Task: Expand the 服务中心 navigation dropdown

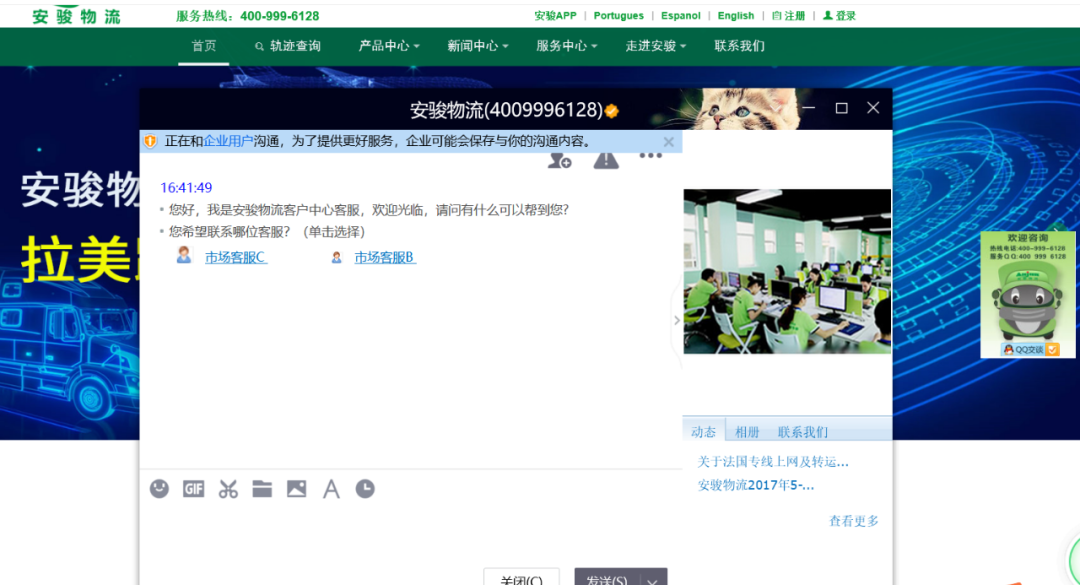Action: coord(566,46)
